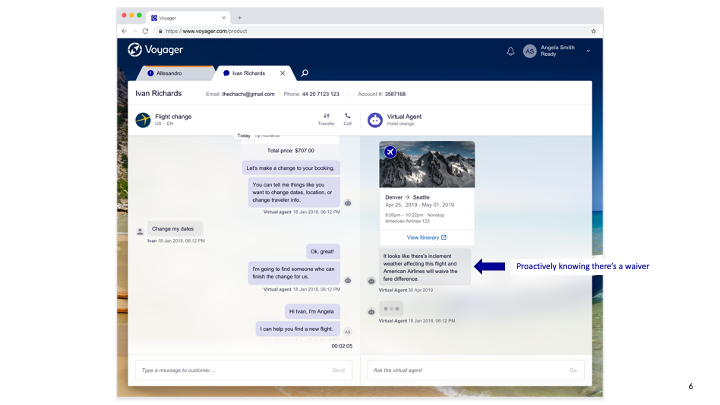Click the browser back arrow

tap(124, 31)
